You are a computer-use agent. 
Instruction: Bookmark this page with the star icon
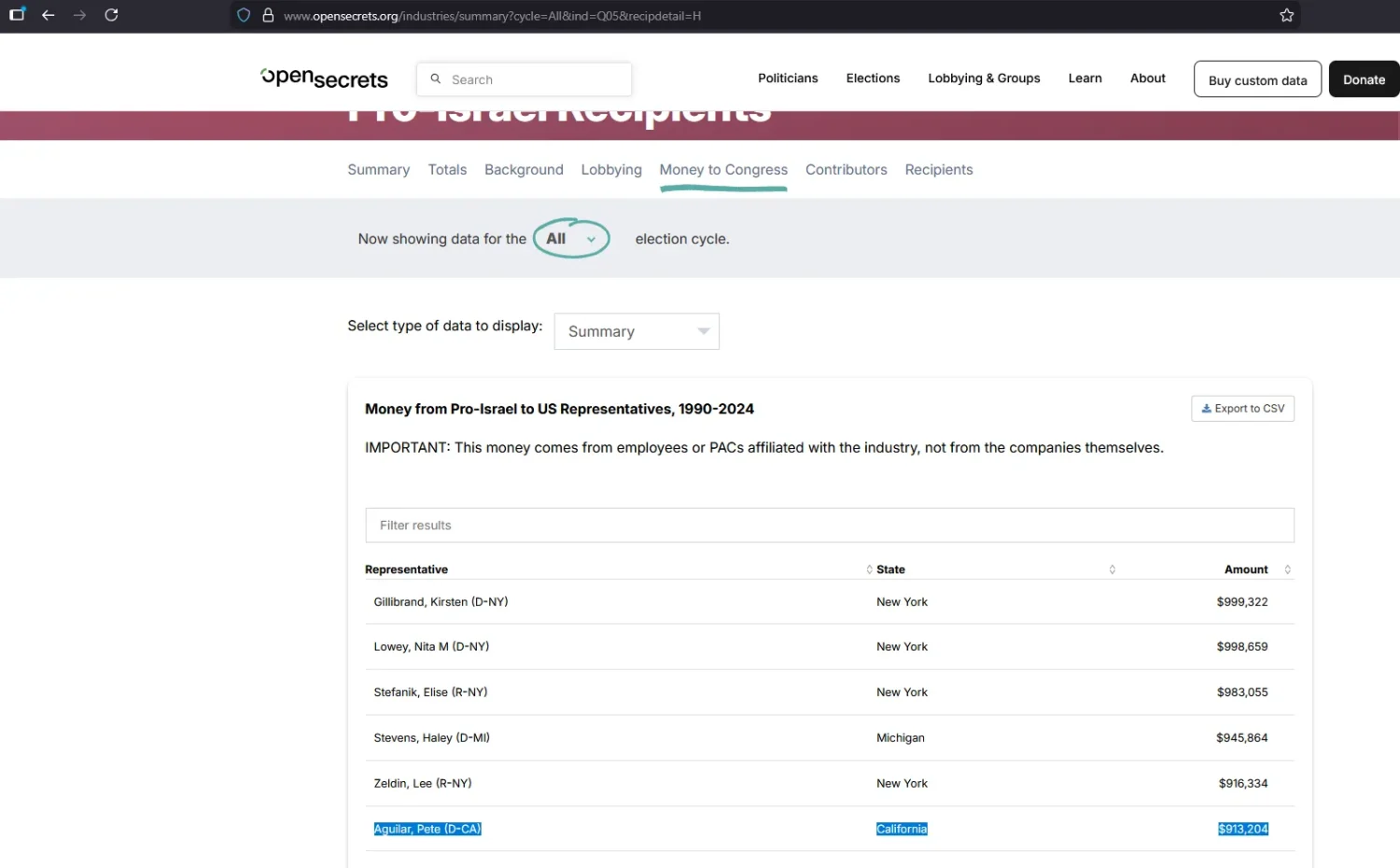(x=1287, y=15)
